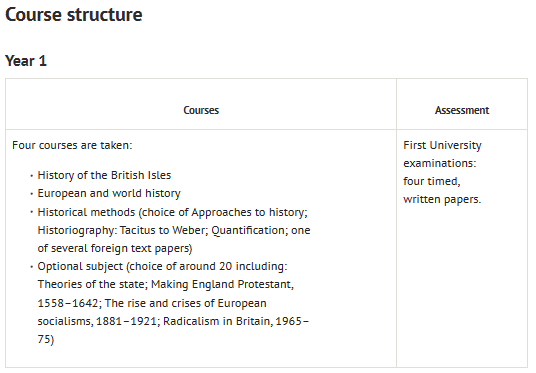Image resolution: width=536 pixels, height=373 pixels.
Task: Click the Course structure heading
Action: point(73,15)
